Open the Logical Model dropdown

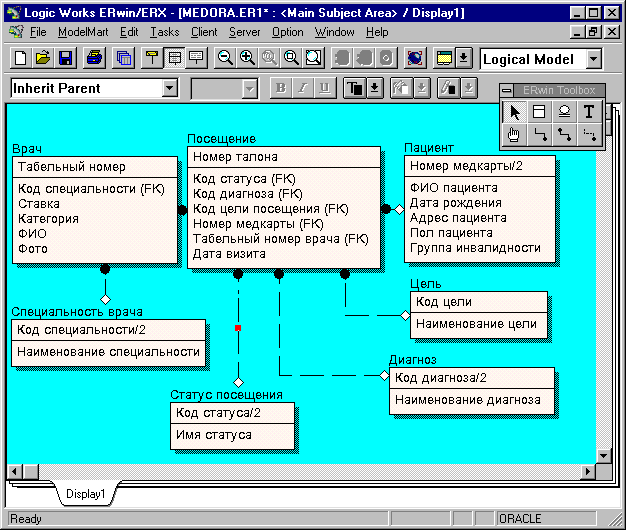point(593,59)
